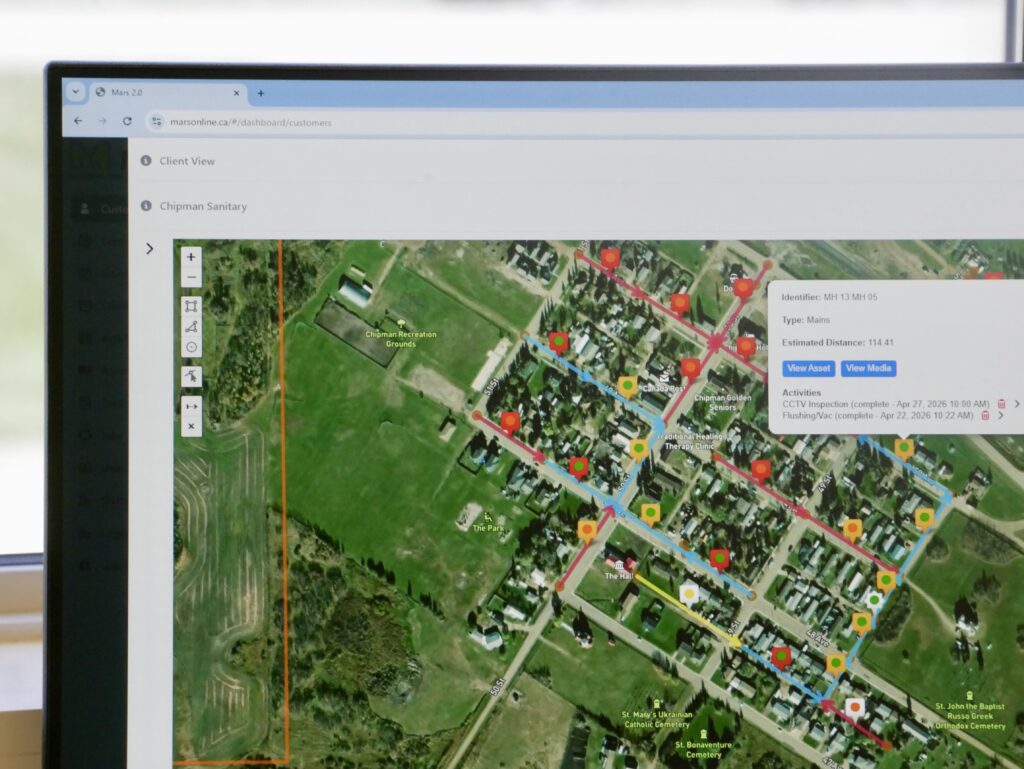Click The Park map label
This screenshot has width=1024, height=769.
pos(488,528)
